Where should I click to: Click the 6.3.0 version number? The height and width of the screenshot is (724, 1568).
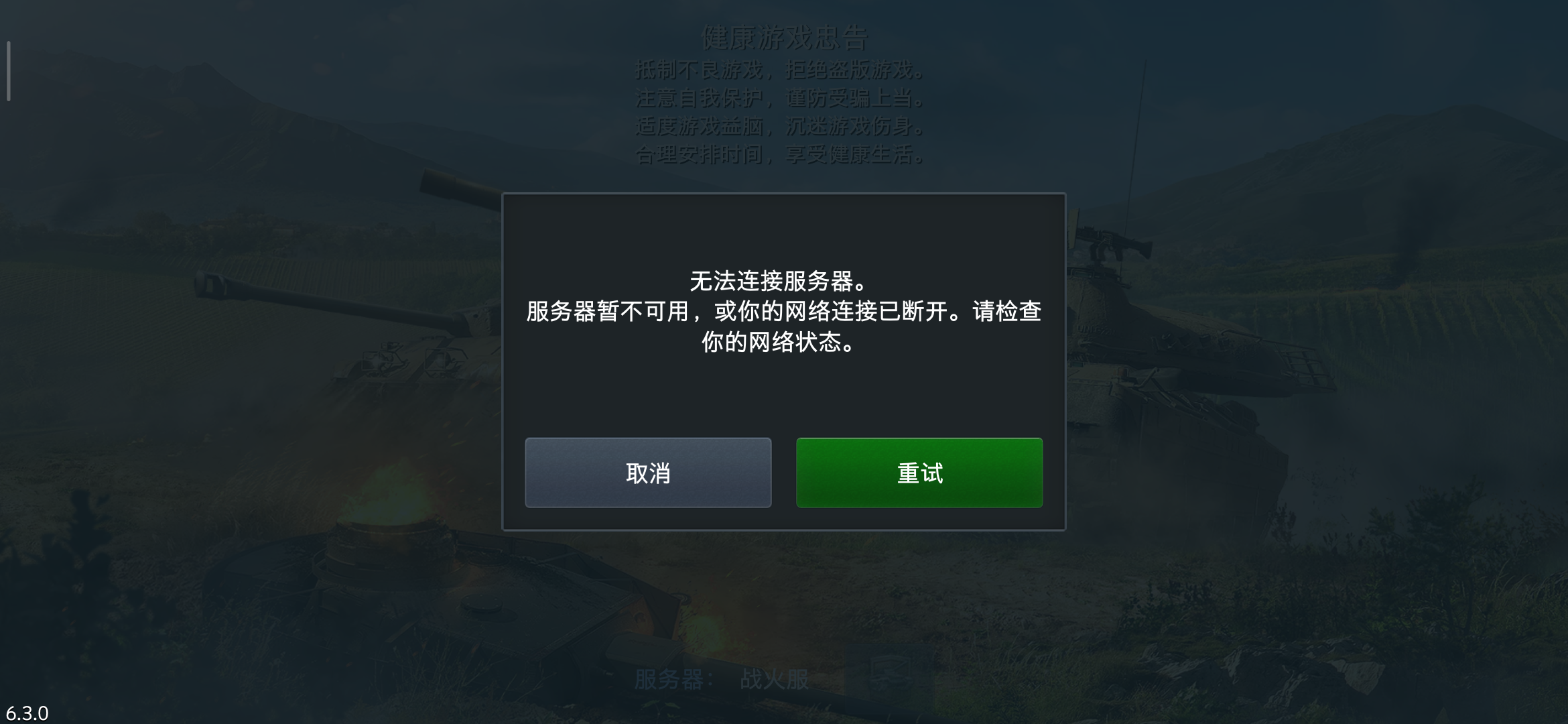tap(27, 713)
